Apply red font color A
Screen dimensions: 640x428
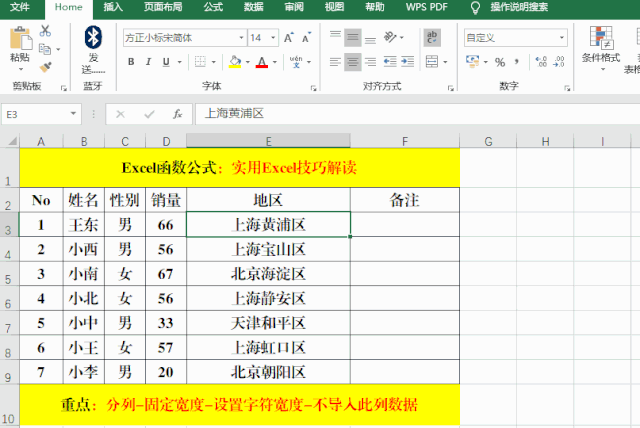[x=262, y=62]
